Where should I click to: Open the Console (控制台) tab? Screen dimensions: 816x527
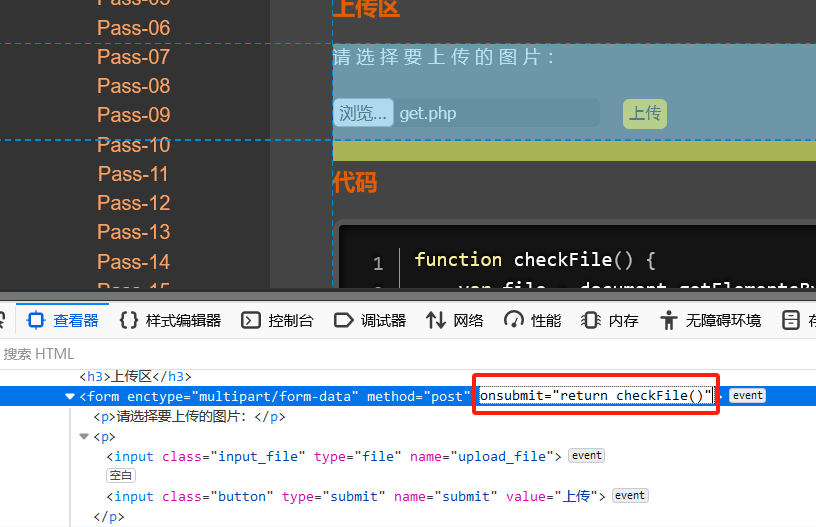coord(277,320)
